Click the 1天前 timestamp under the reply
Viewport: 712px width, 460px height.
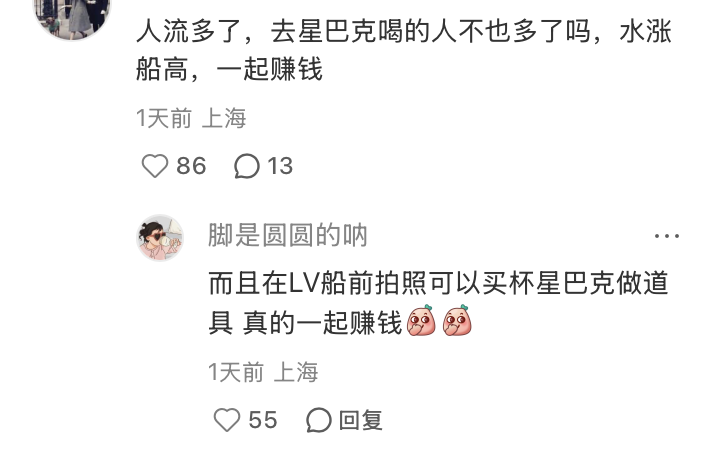click(x=236, y=372)
